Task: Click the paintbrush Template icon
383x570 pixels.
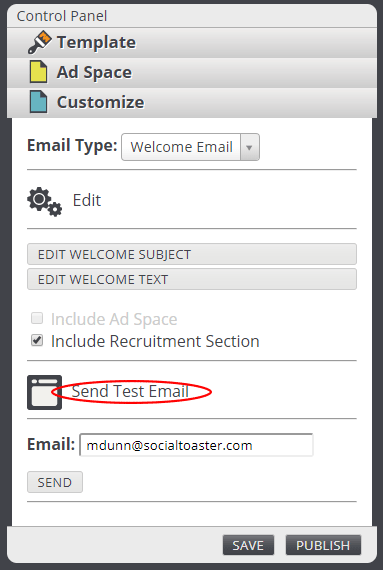Action: (40, 42)
